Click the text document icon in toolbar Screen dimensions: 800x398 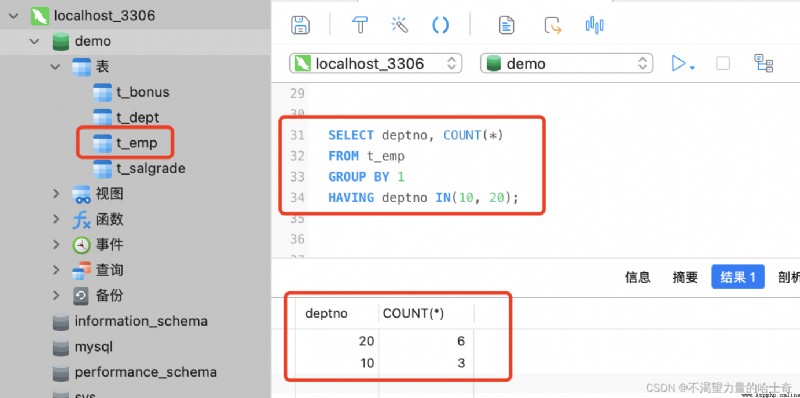[x=506, y=24]
